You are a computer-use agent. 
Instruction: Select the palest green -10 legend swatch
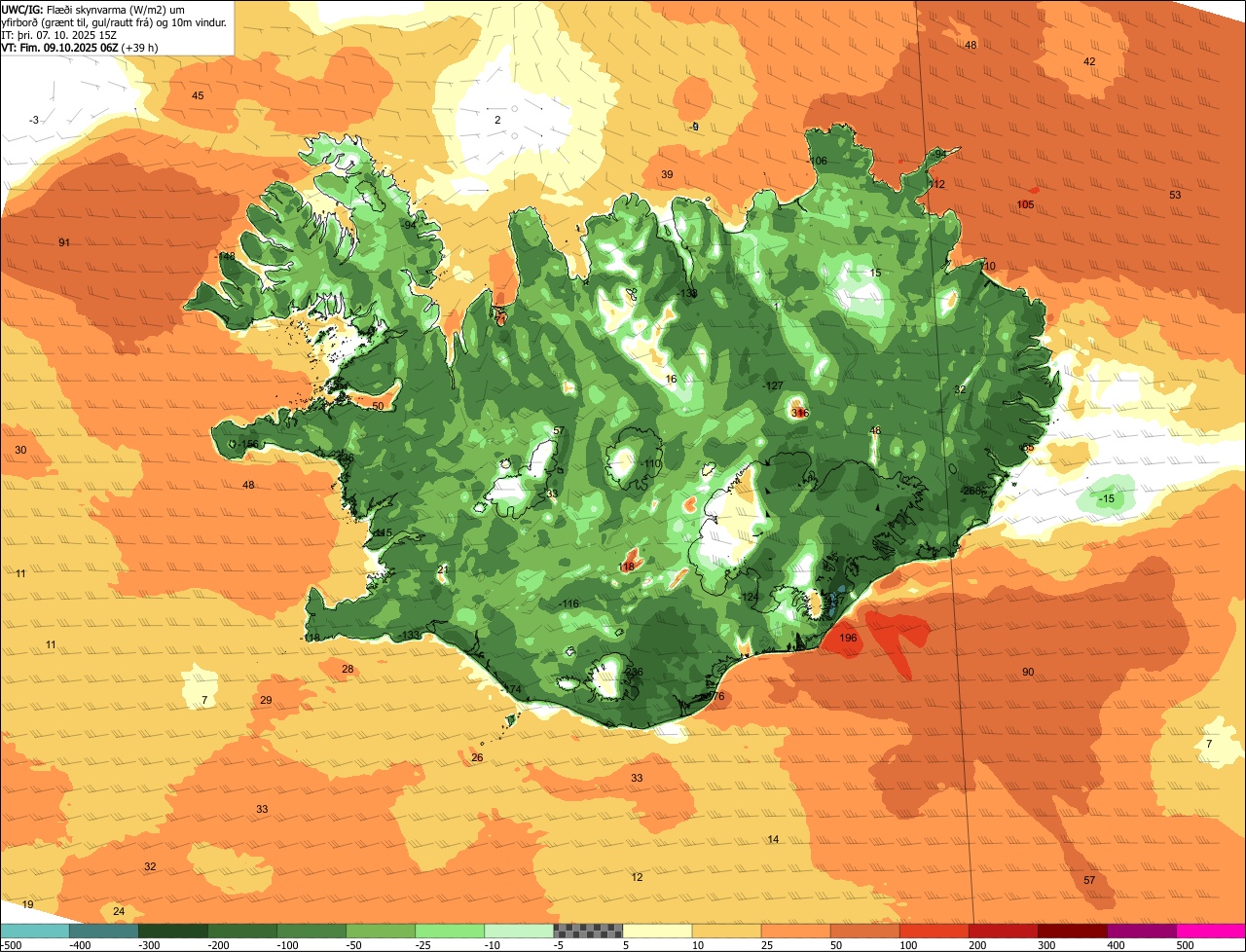point(519,931)
